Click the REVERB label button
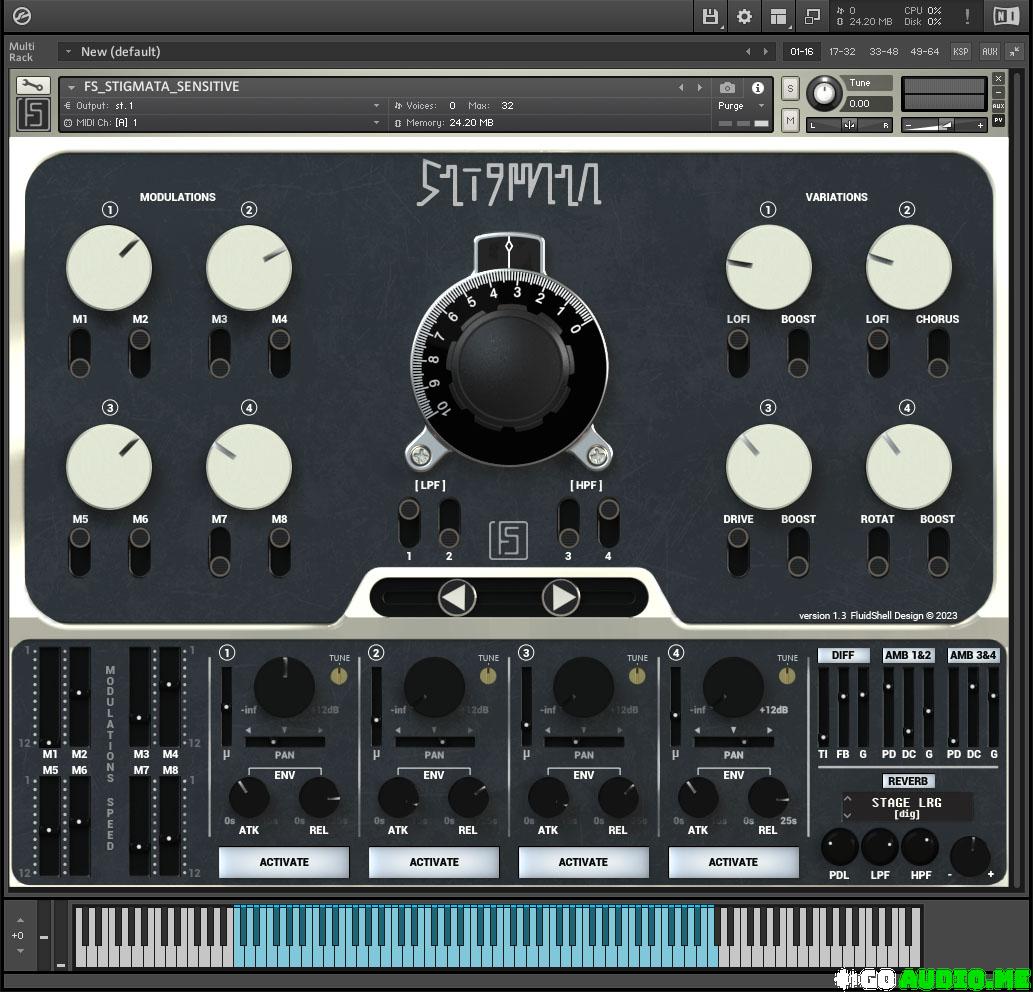The height and width of the screenshot is (992, 1033). tap(907, 781)
